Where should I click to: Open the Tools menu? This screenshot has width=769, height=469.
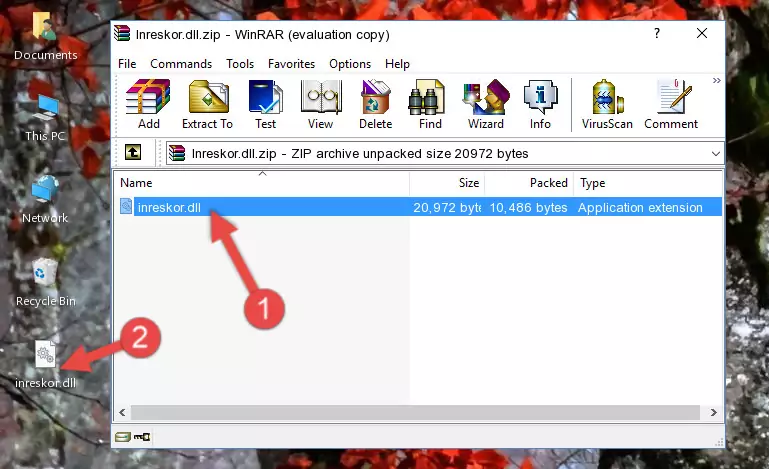240,64
